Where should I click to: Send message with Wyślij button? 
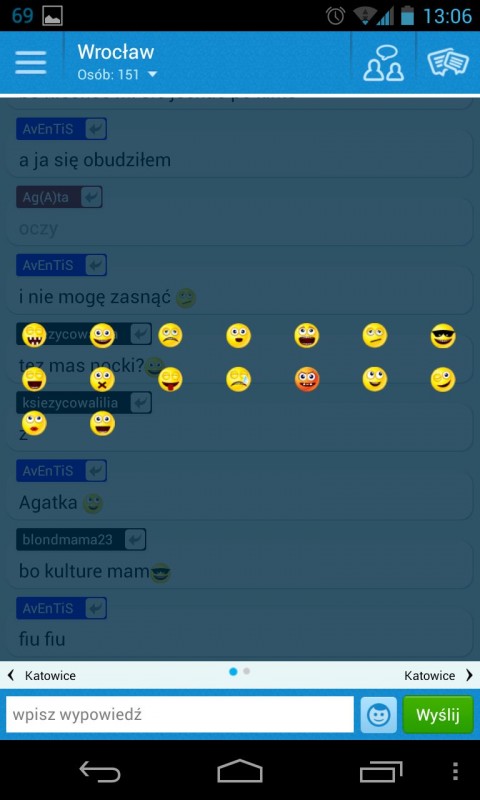(x=438, y=715)
